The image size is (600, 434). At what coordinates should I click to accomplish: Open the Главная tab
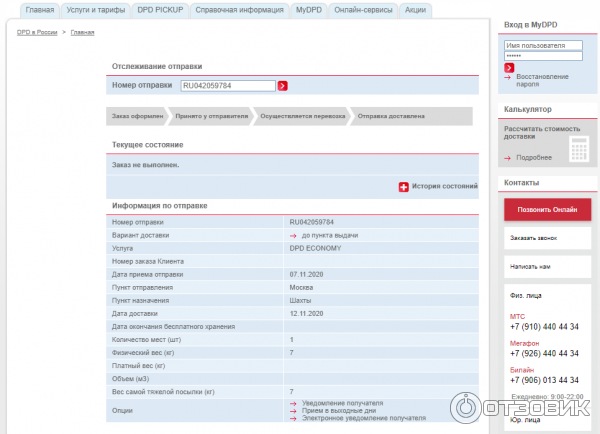[40, 10]
